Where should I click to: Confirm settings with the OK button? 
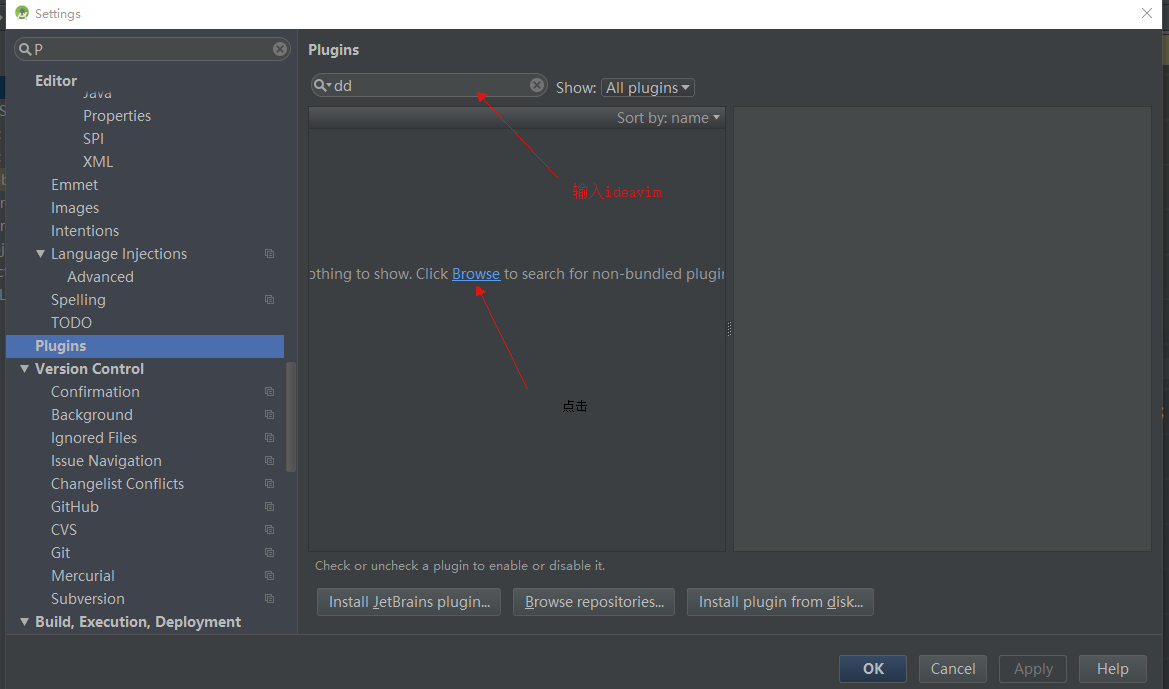click(872, 669)
